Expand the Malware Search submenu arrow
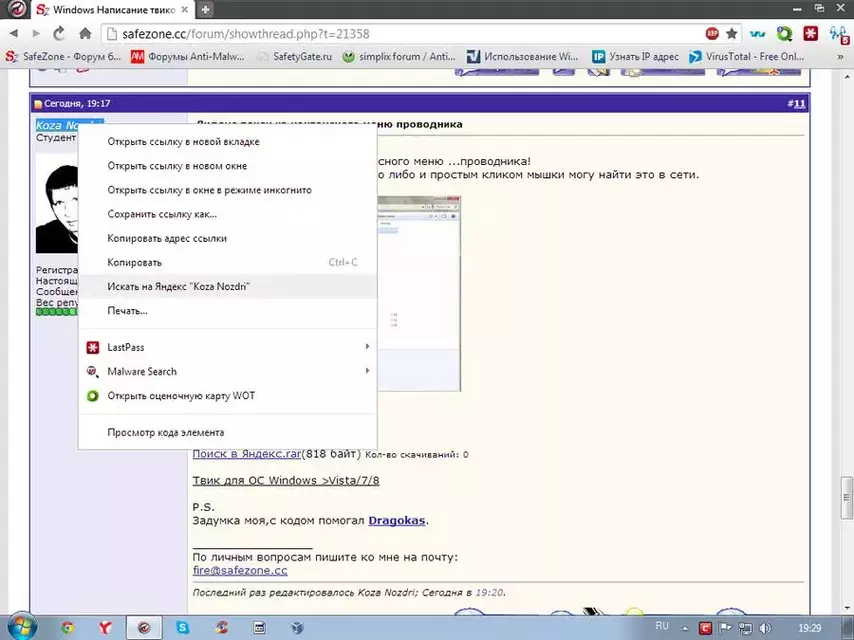The width and height of the screenshot is (854, 640). click(367, 371)
